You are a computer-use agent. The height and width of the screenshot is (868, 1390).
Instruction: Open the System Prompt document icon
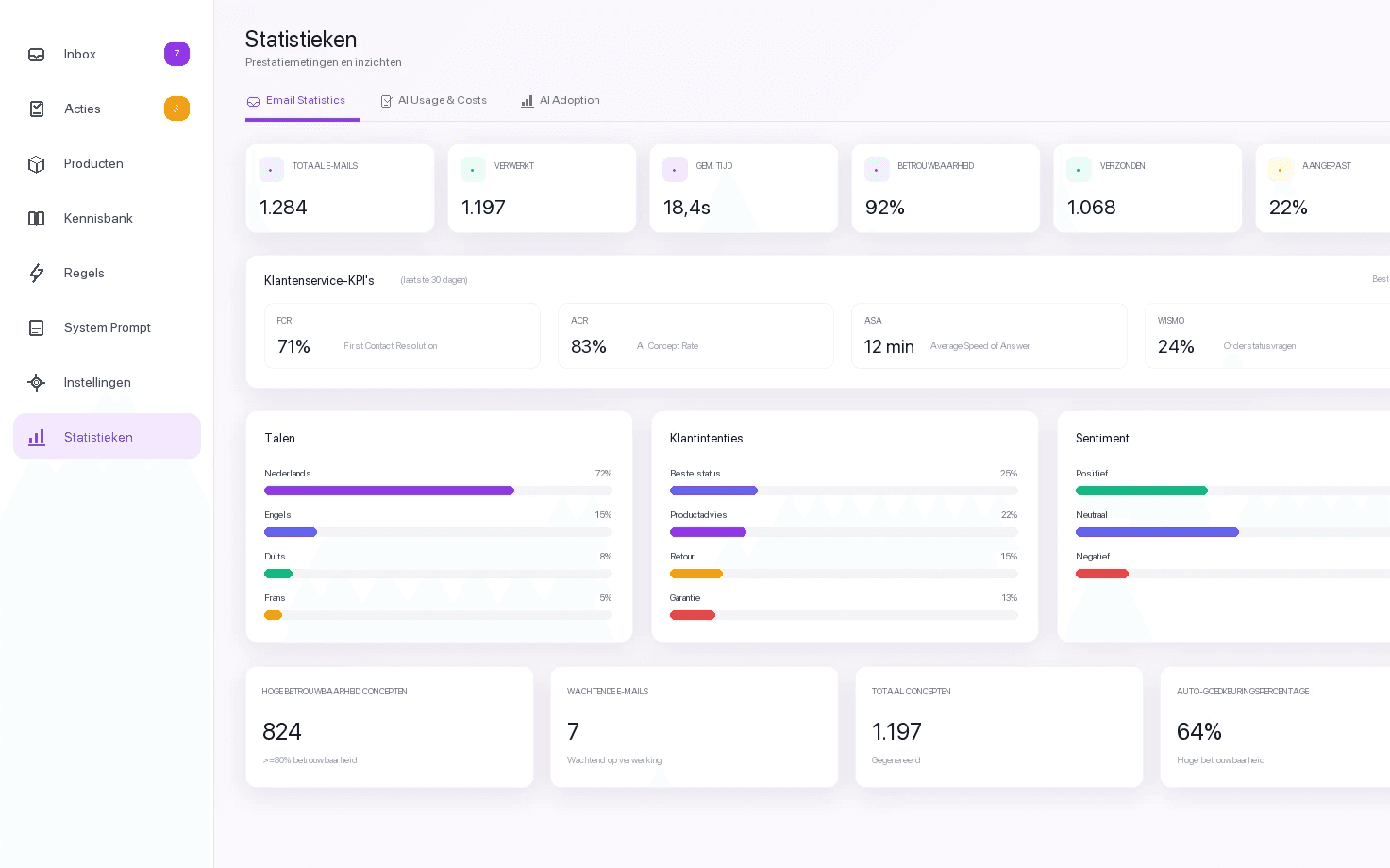[37, 328]
